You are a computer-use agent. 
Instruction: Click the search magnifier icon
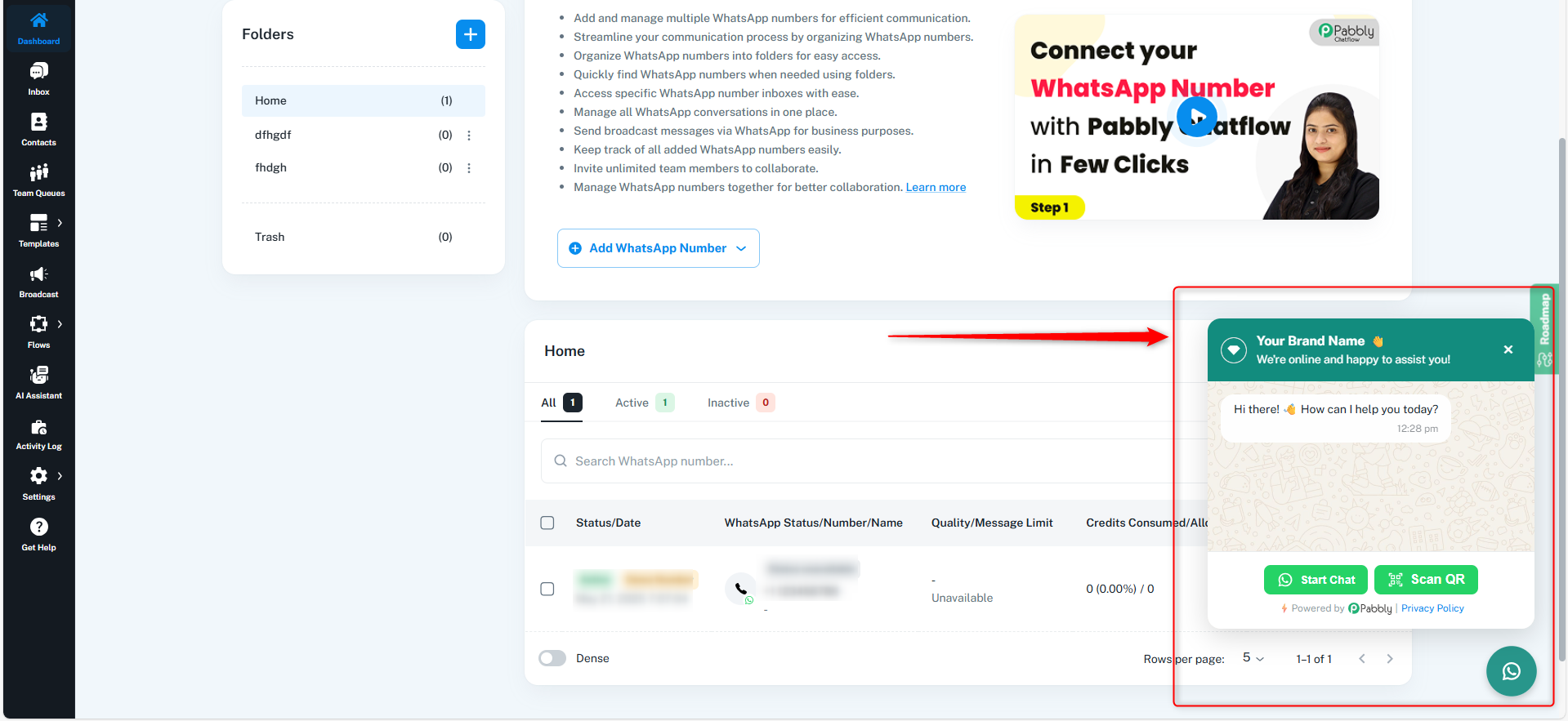(561, 461)
